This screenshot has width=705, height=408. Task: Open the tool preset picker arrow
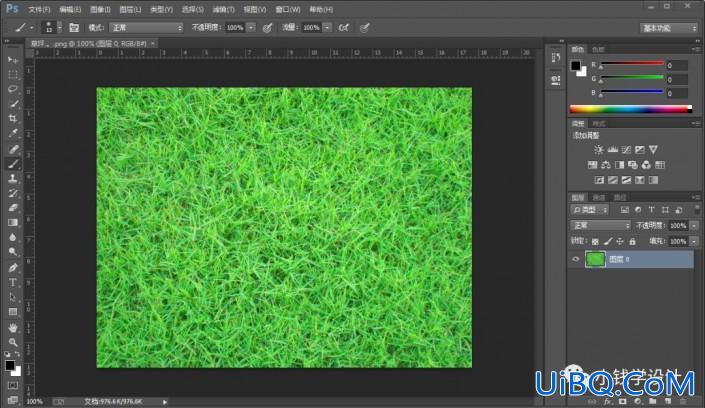click(31, 28)
